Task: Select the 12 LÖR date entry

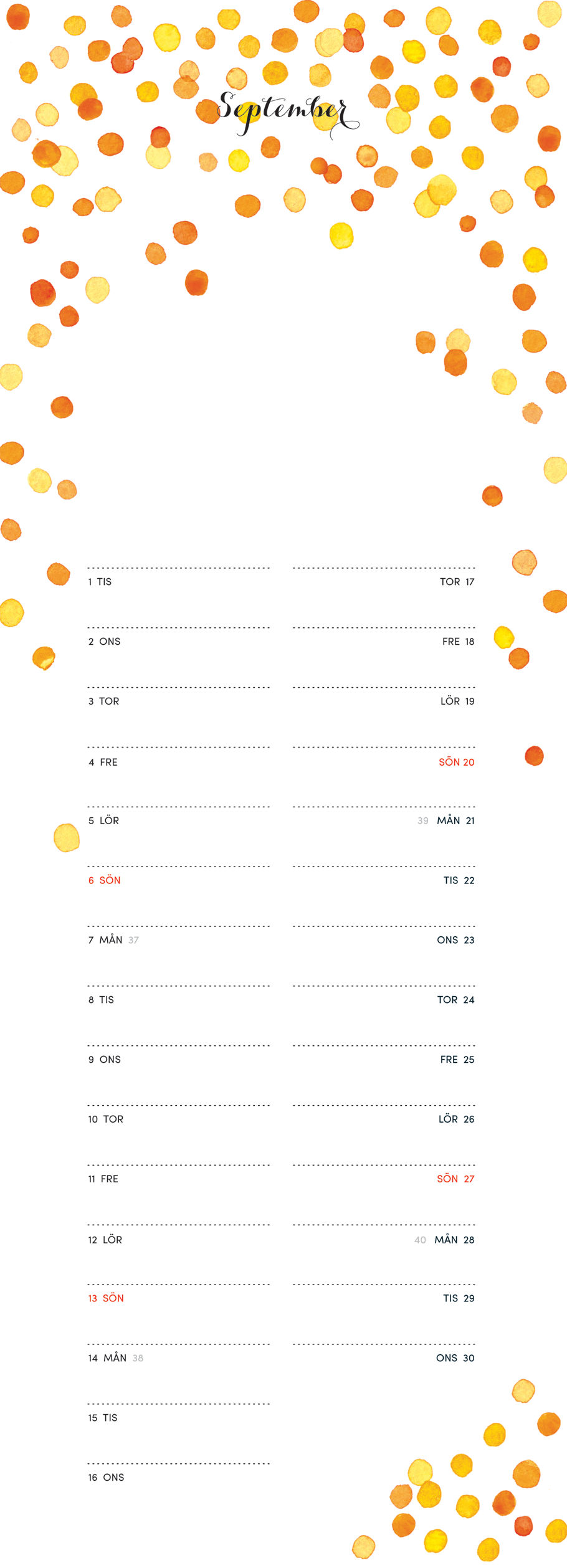Action: [105, 1240]
